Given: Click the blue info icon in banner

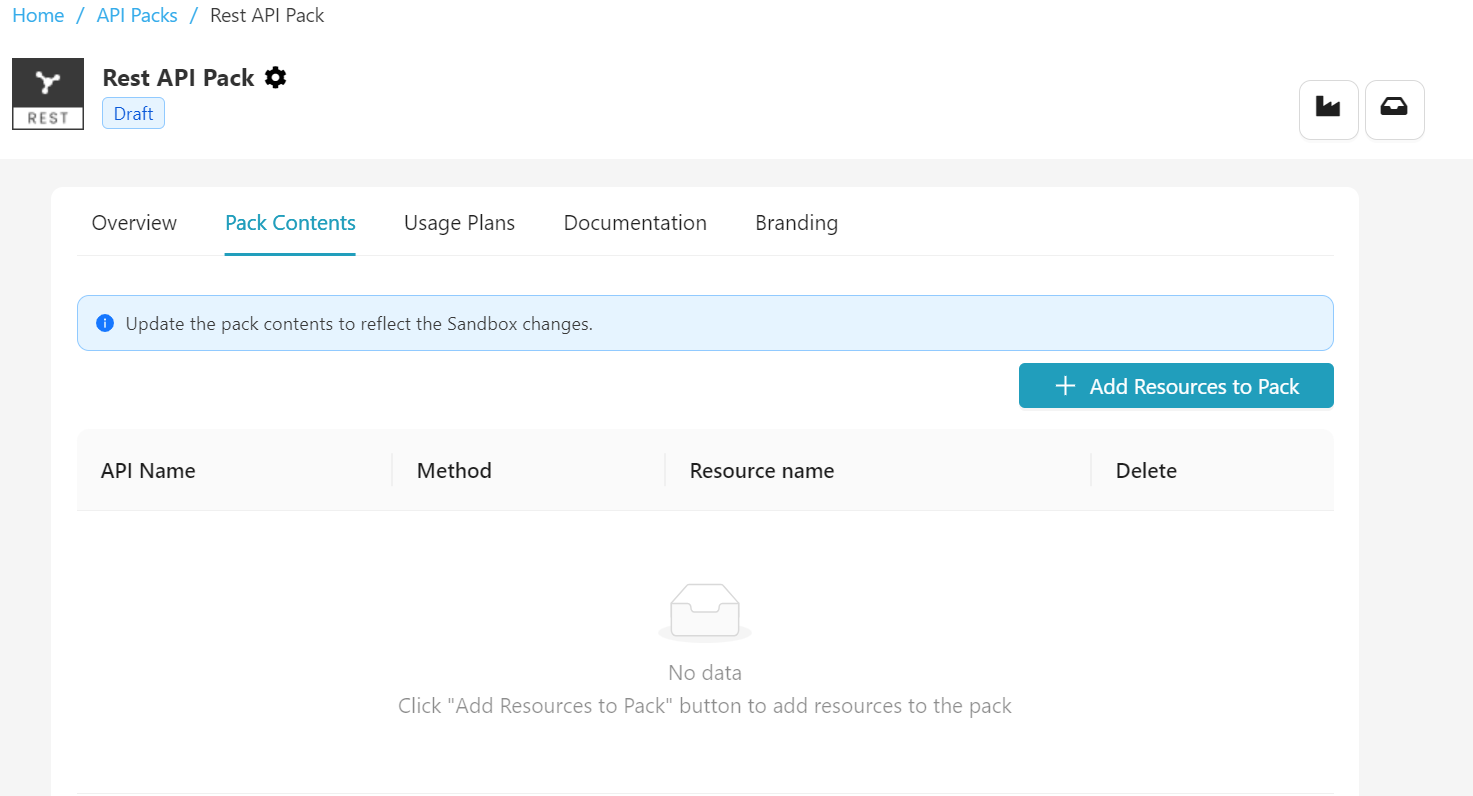Looking at the screenshot, I should click(104, 324).
